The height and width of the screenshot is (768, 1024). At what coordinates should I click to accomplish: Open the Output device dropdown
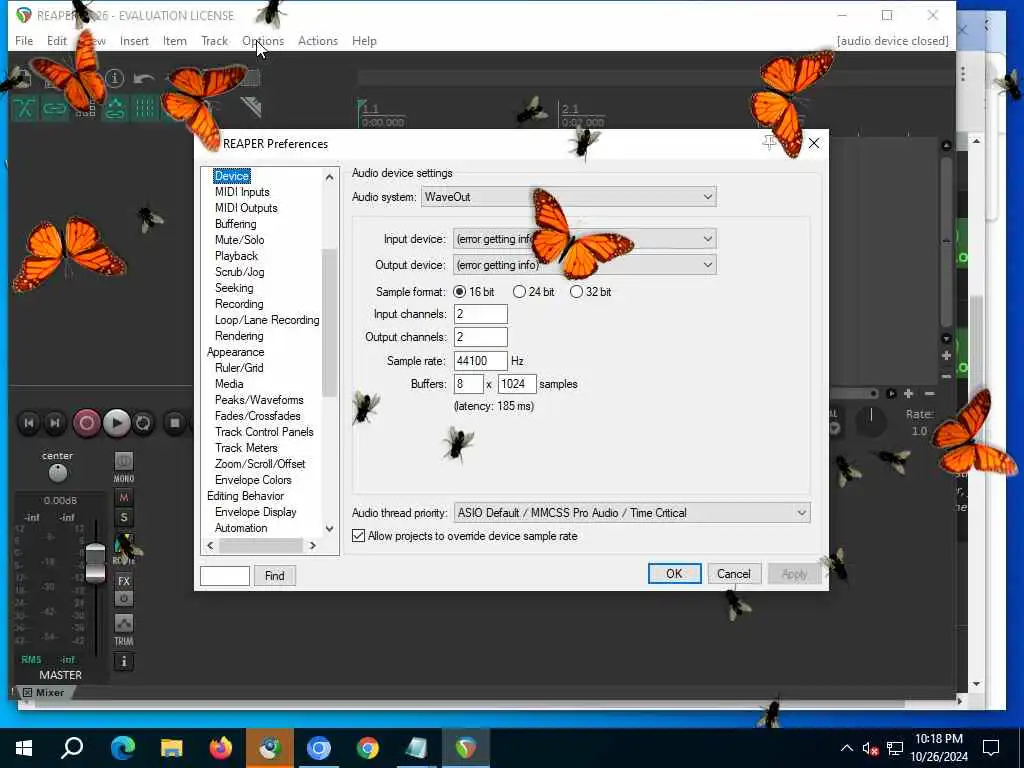(584, 264)
